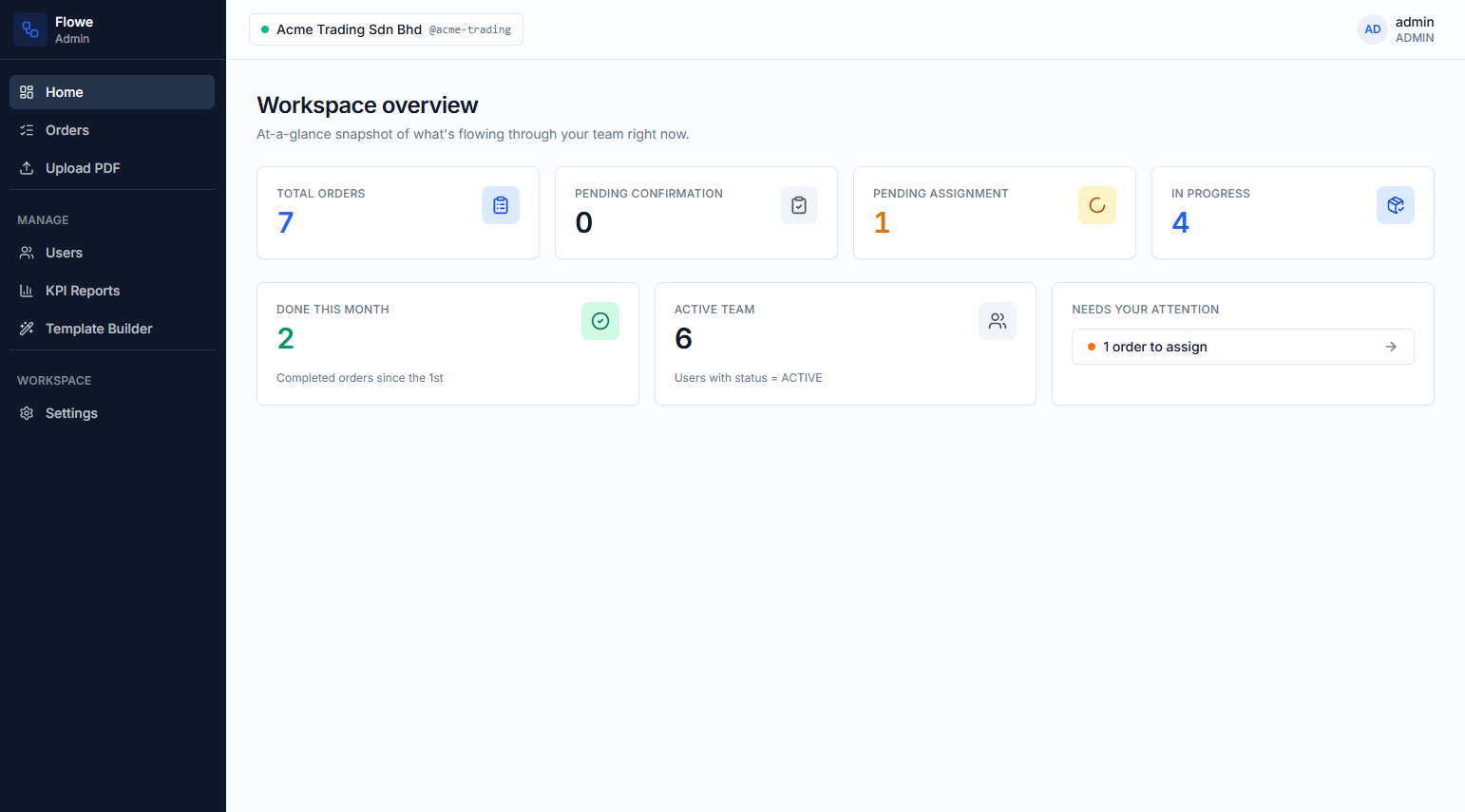Screen dimensions: 1465x812
Task: Click the ADMIN role label under the user name
Action: point(1415,38)
